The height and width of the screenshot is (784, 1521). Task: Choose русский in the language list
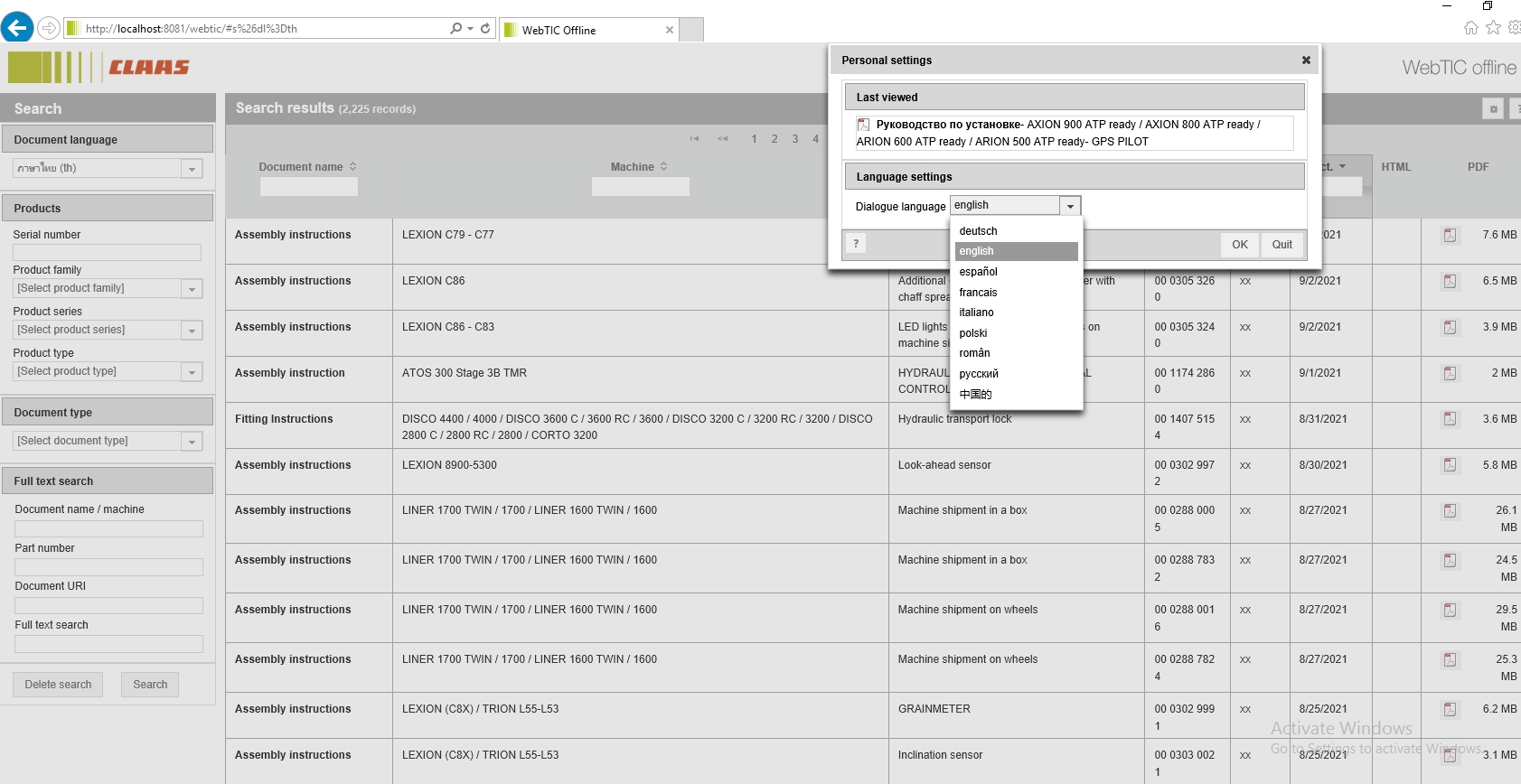tap(979, 374)
